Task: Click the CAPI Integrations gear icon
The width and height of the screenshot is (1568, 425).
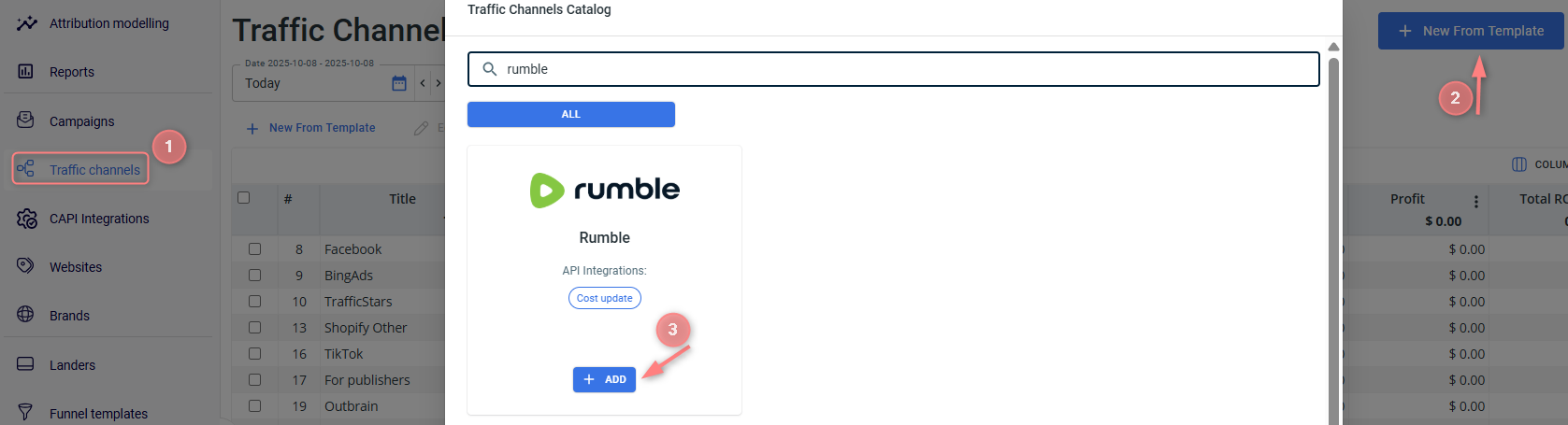Action: 26,219
